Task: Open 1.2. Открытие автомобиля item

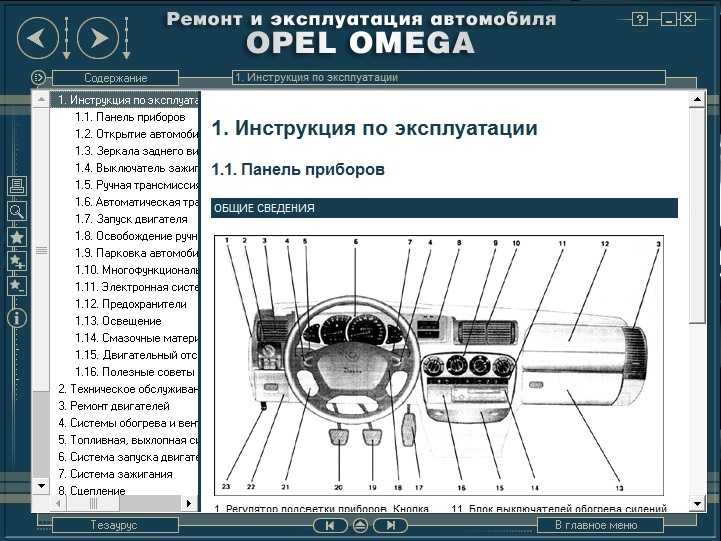Action: (137, 134)
